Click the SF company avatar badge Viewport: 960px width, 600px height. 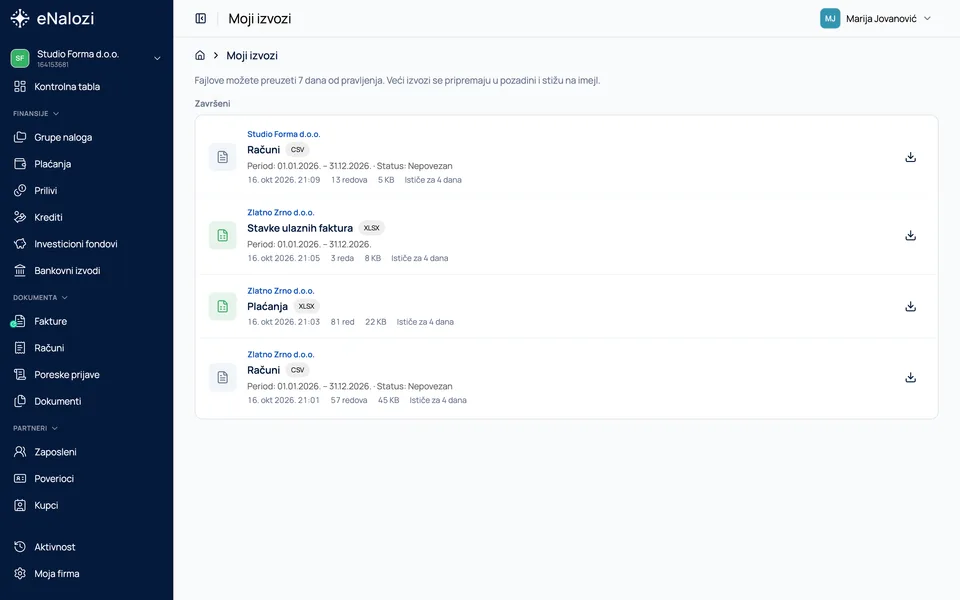coord(20,58)
